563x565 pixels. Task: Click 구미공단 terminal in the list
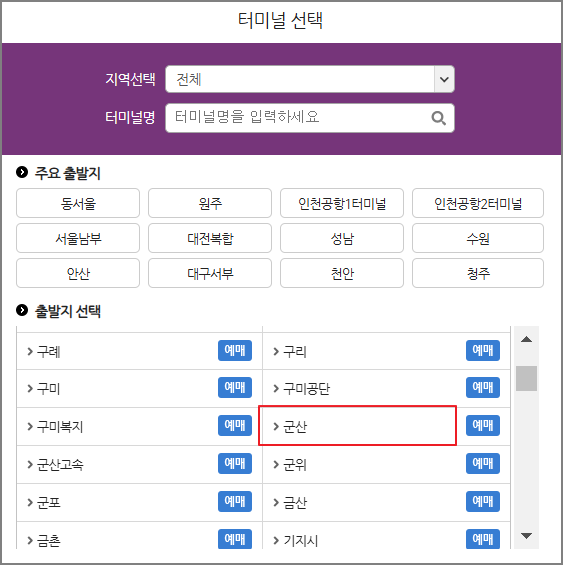pyautogui.click(x=306, y=388)
